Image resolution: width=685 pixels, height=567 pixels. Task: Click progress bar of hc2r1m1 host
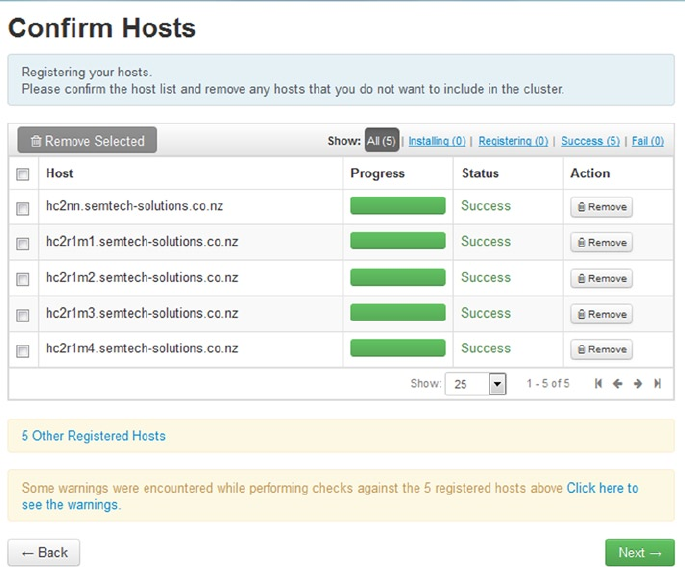[x=397, y=242]
